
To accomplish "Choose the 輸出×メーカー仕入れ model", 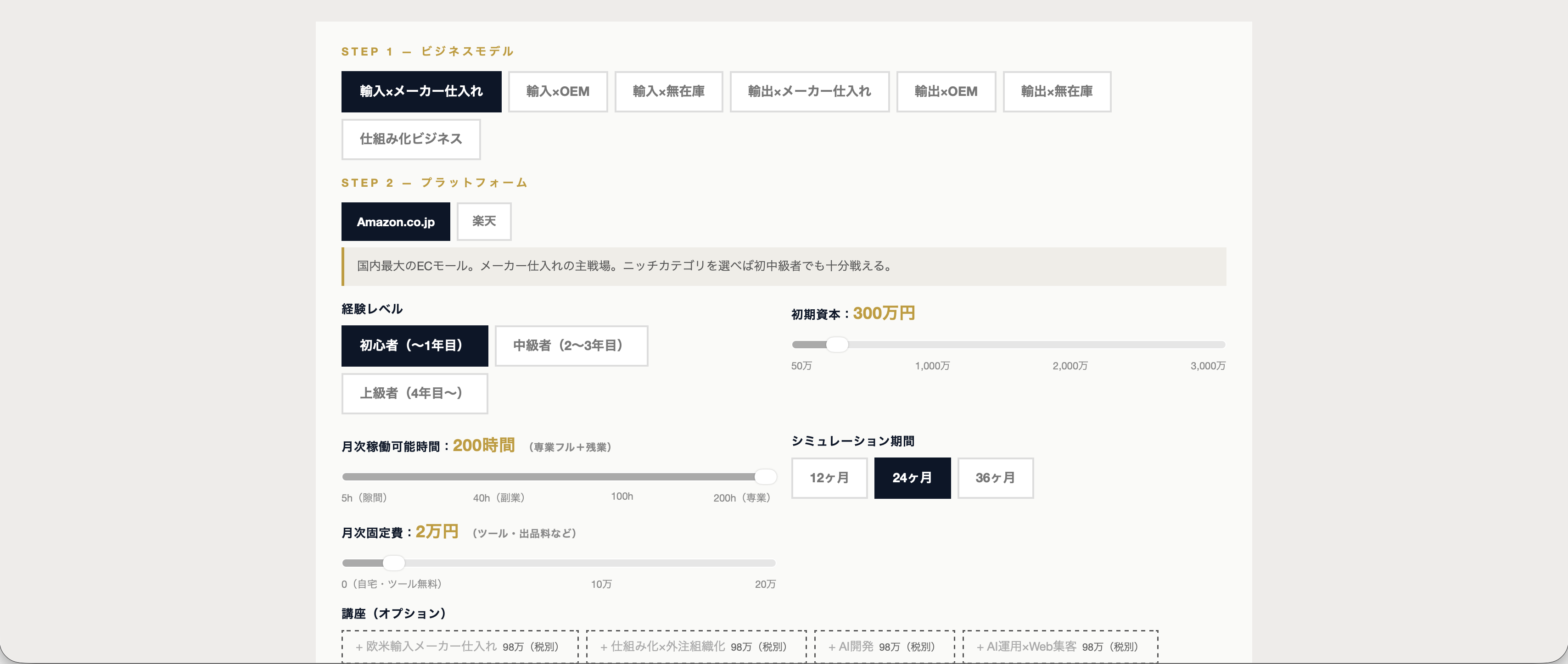I will (x=810, y=91).
